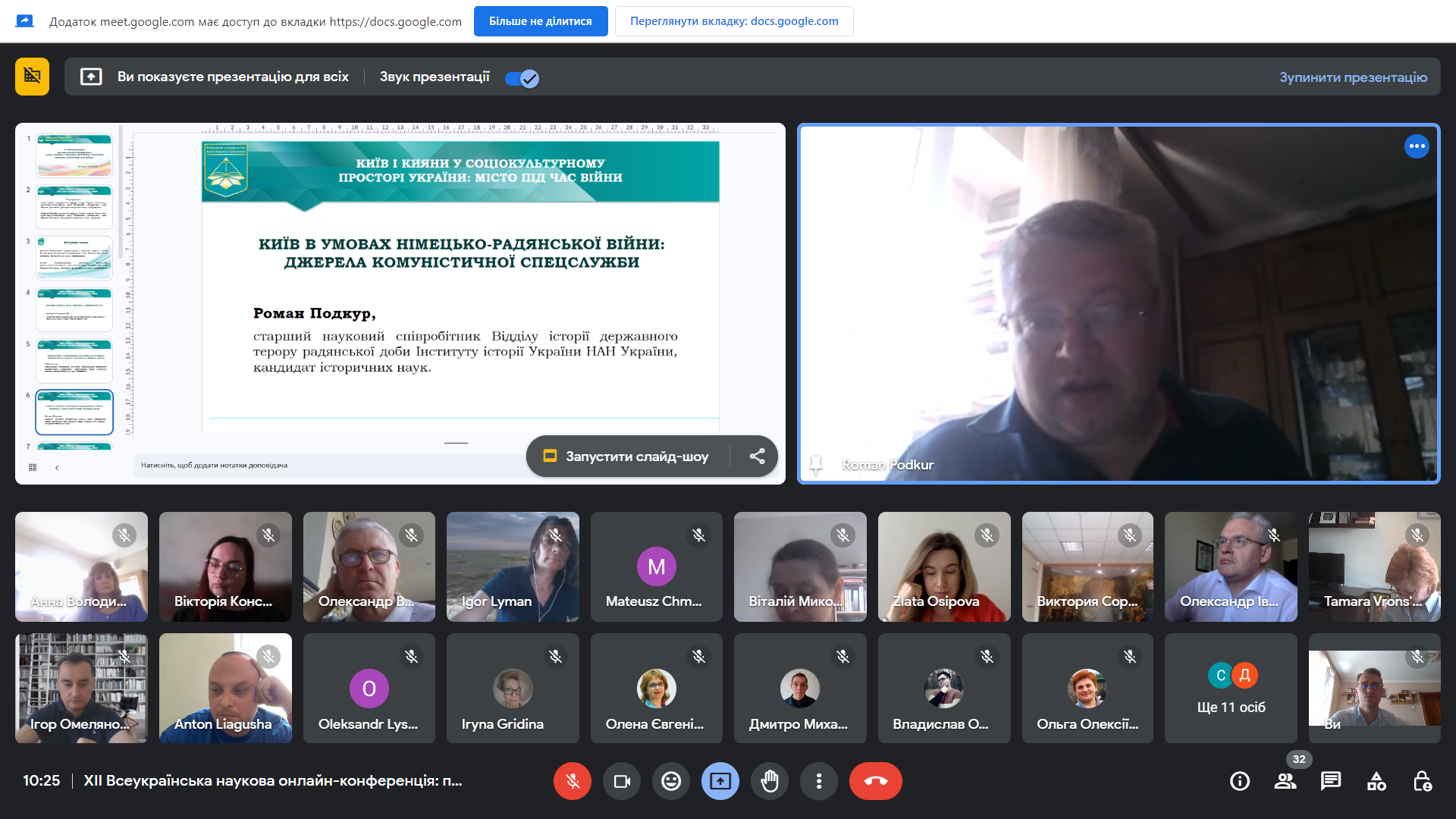1456x819 pixels.
Task: Start slideshow with Запустити слайд-шоу
Action: [x=628, y=457]
